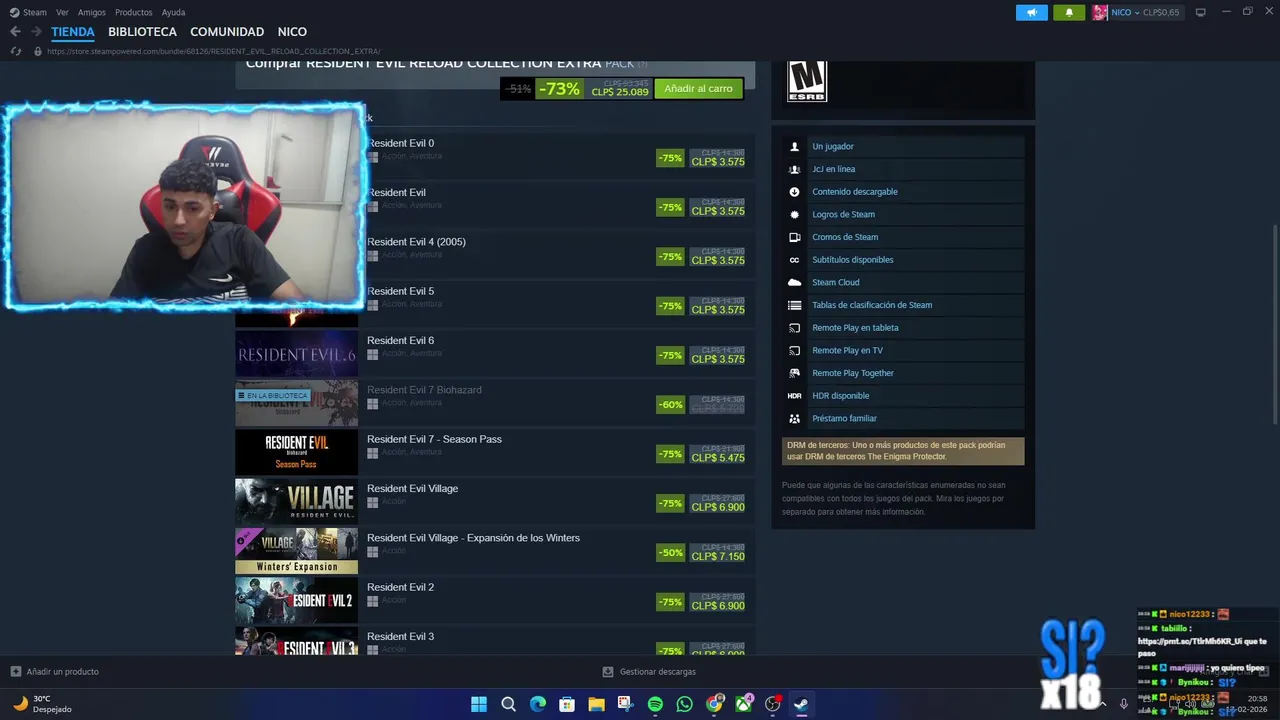Click the Logros de Steam icon
Viewport: 1280px width, 720px height.
pyautogui.click(x=795, y=214)
